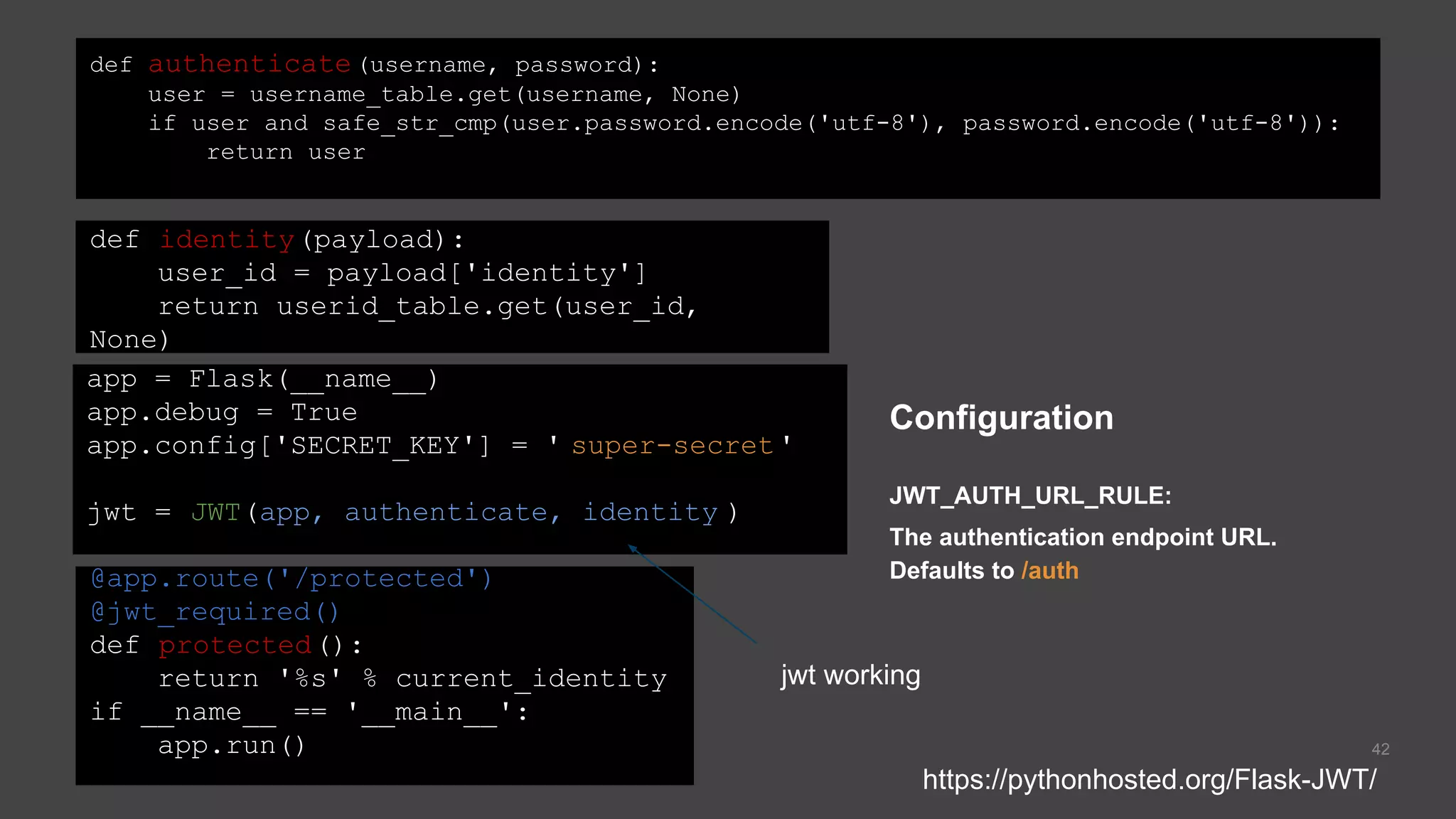
Task: Click the safe_str_cmp call in the code
Action: tap(410, 124)
